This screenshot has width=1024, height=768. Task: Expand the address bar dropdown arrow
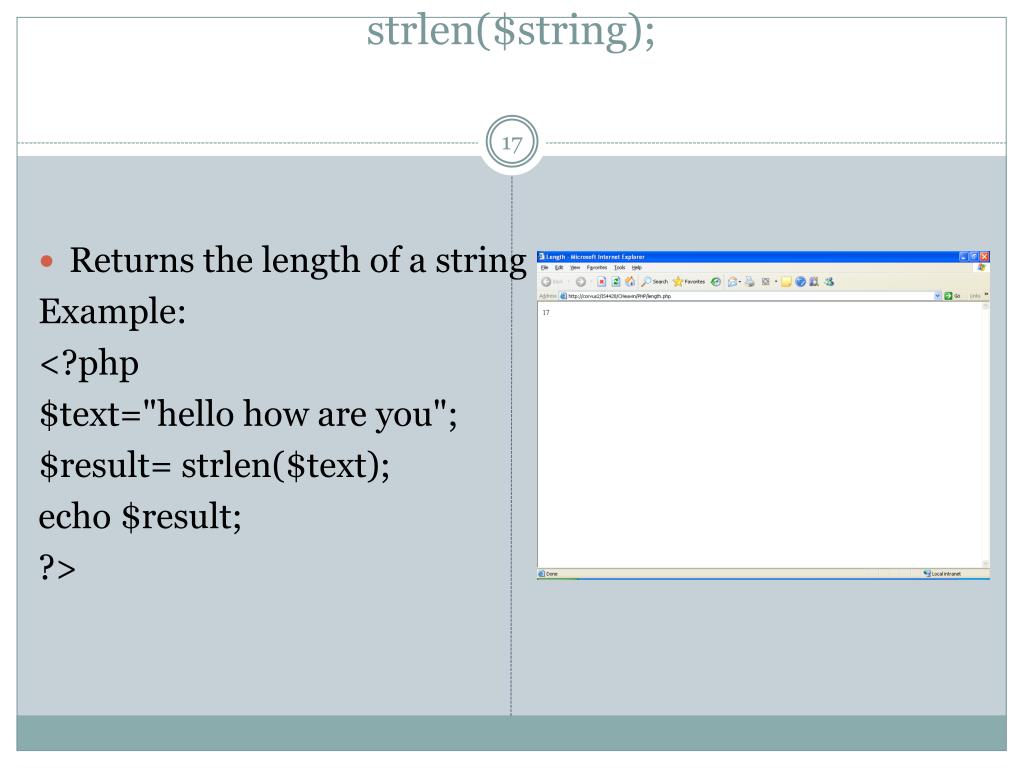(x=937, y=296)
